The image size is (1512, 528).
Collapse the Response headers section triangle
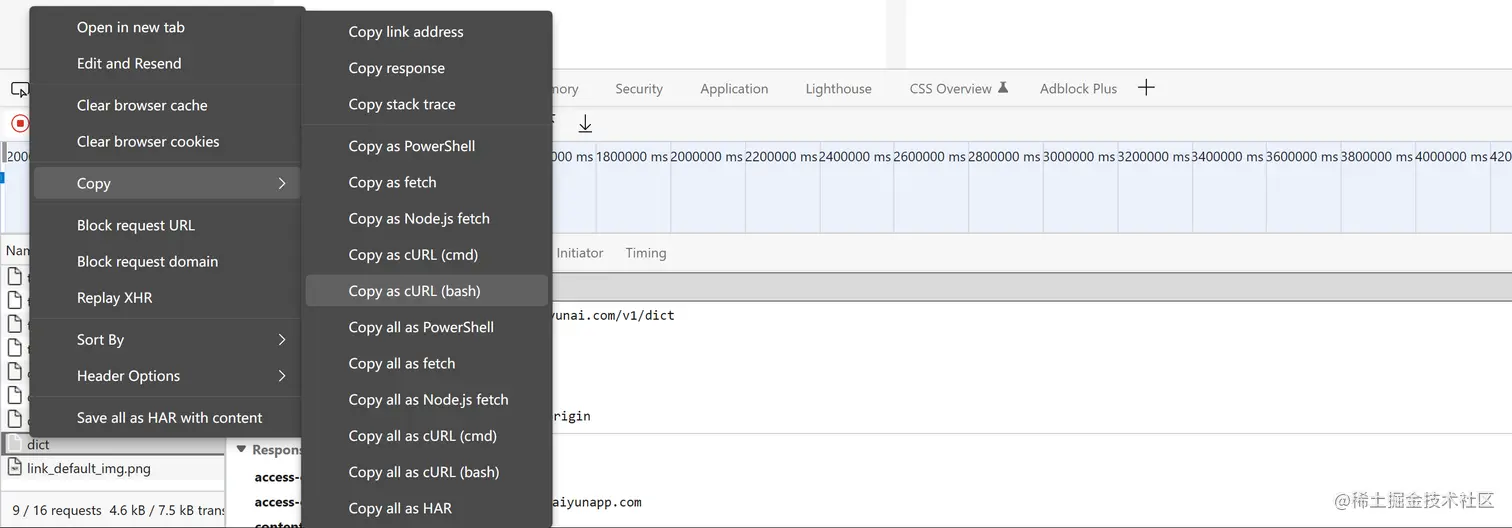(240, 450)
